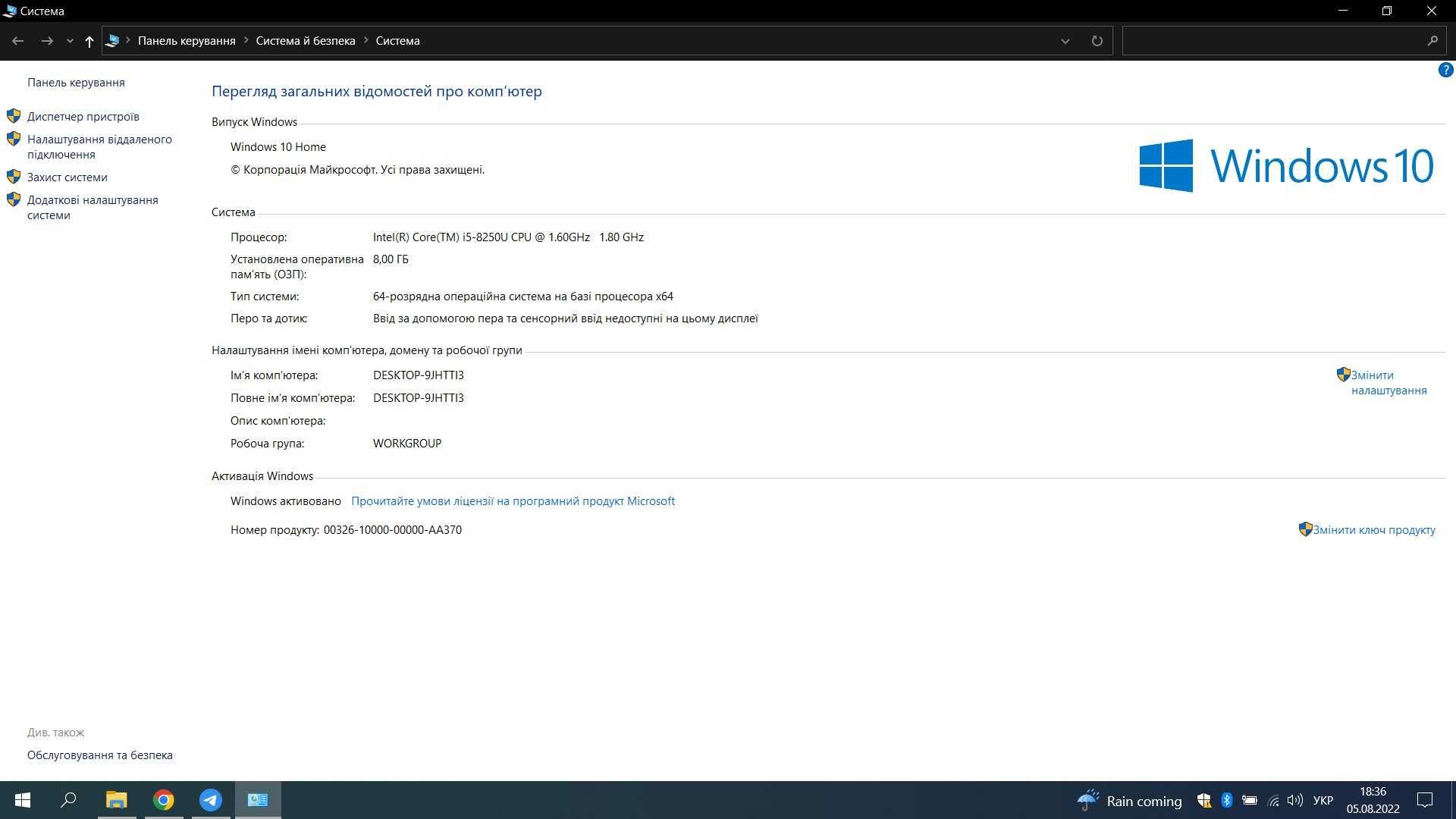Image resolution: width=1456 pixels, height=819 pixels.
Task: Click the shield icon beside 'Захист системи'
Action: (14, 177)
